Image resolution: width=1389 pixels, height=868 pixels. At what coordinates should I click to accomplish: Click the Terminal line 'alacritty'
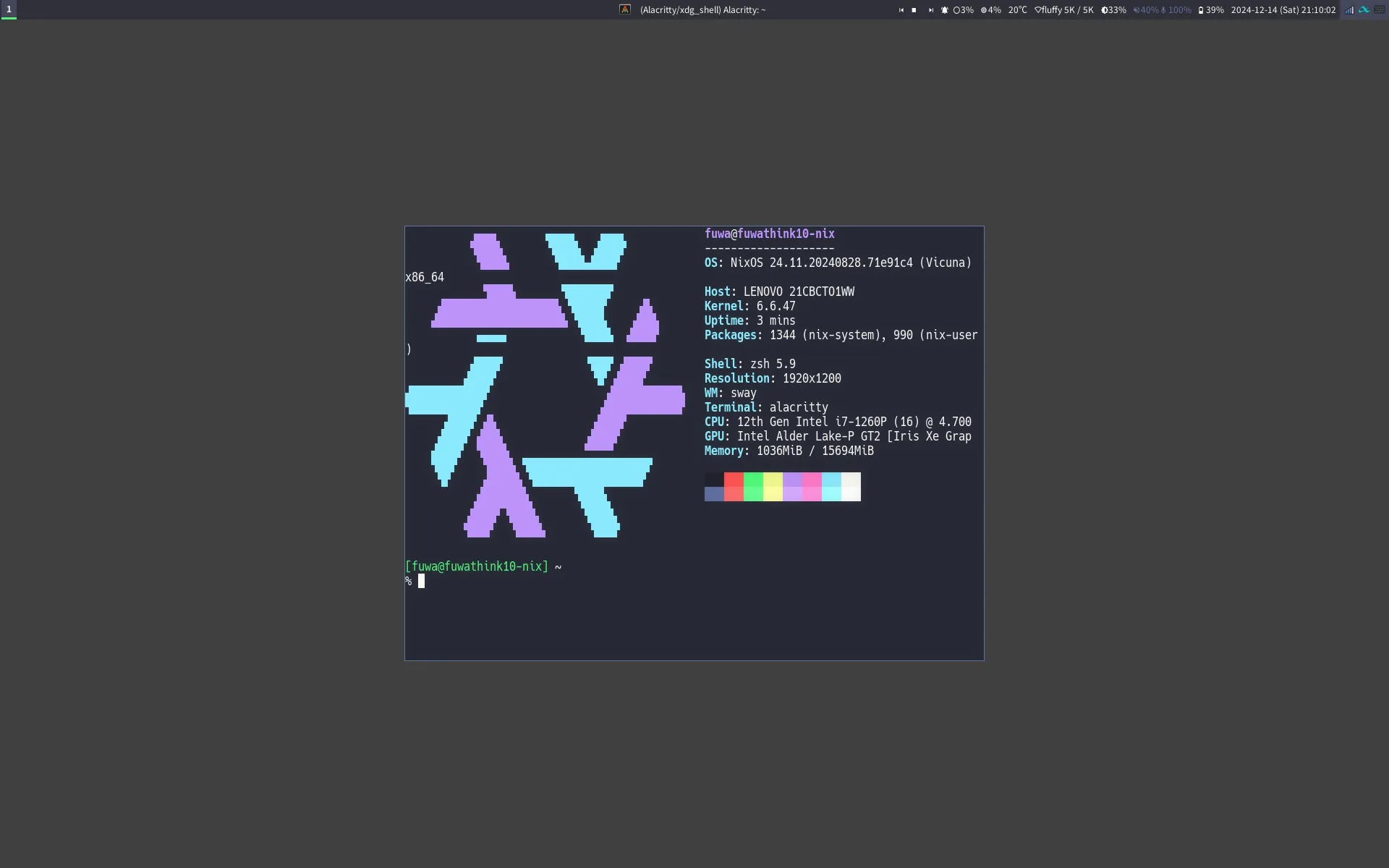766,407
